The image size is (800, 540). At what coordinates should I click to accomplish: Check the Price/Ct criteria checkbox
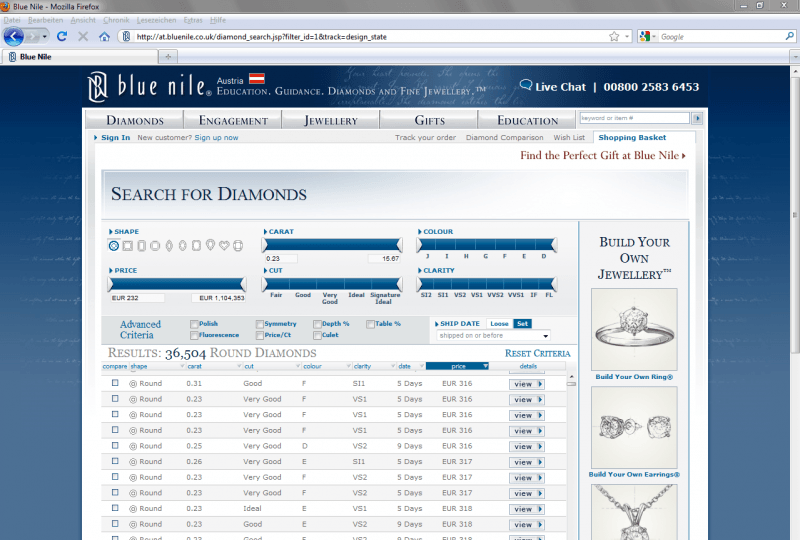tap(260, 335)
